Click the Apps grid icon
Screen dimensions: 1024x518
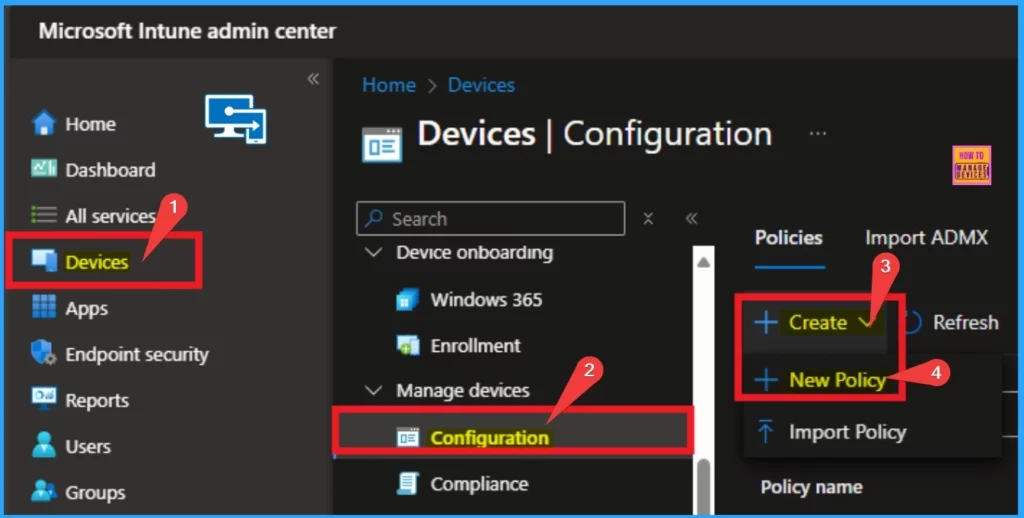point(44,307)
